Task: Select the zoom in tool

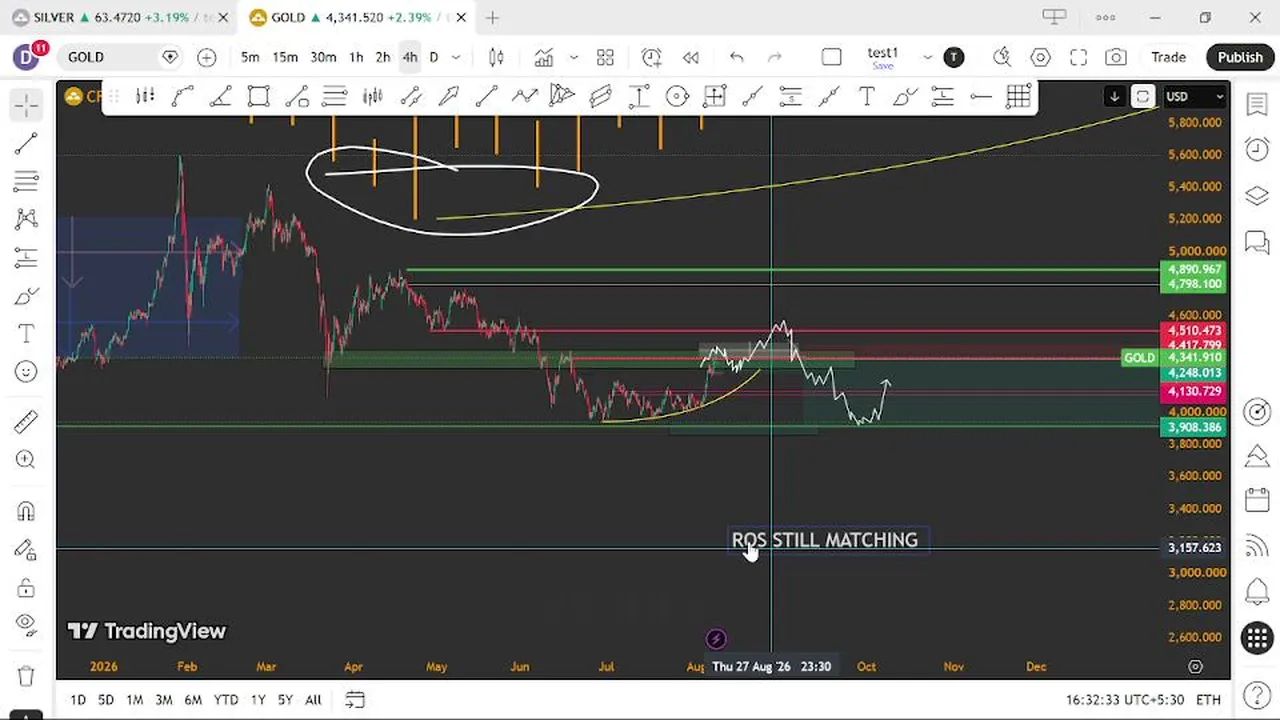Action: coord(26,460)
